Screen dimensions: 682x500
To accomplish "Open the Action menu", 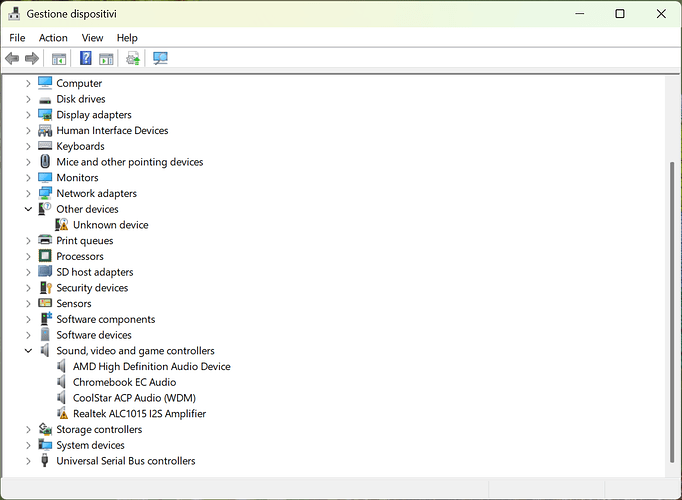I will pyautogui.click(x=53, y=38).
